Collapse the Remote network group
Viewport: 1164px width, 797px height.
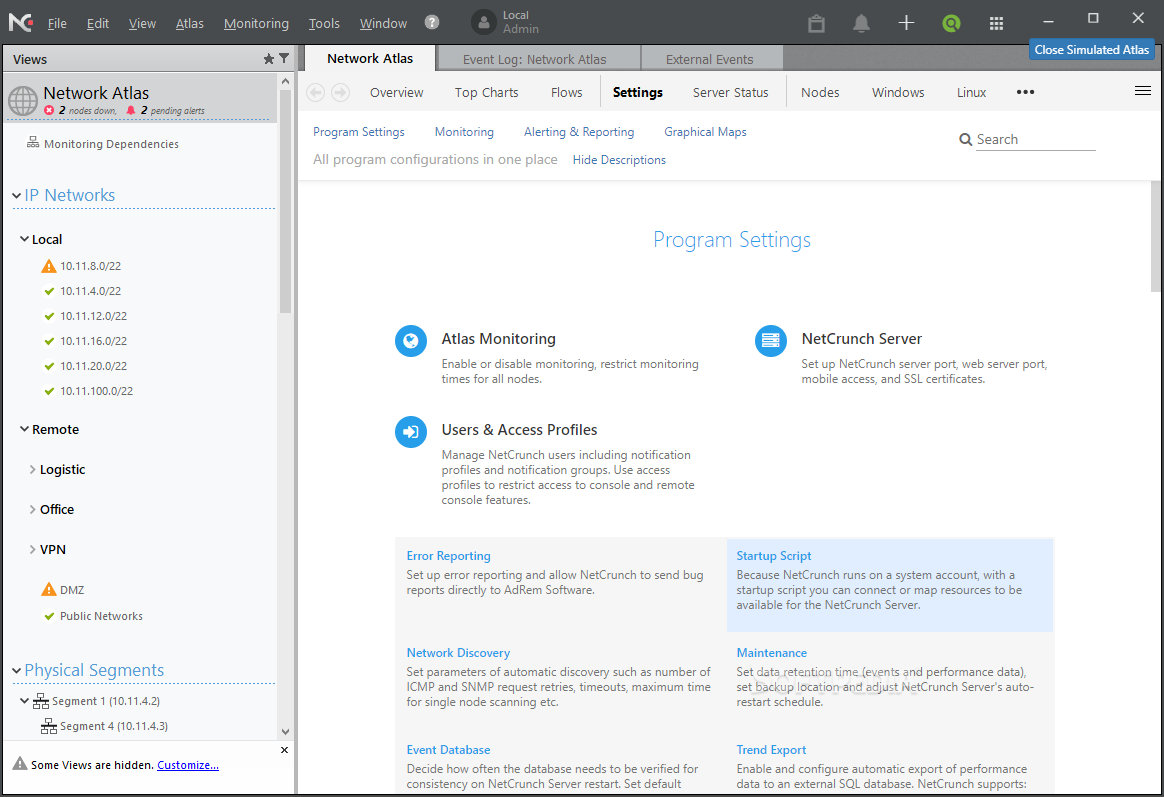24,429
